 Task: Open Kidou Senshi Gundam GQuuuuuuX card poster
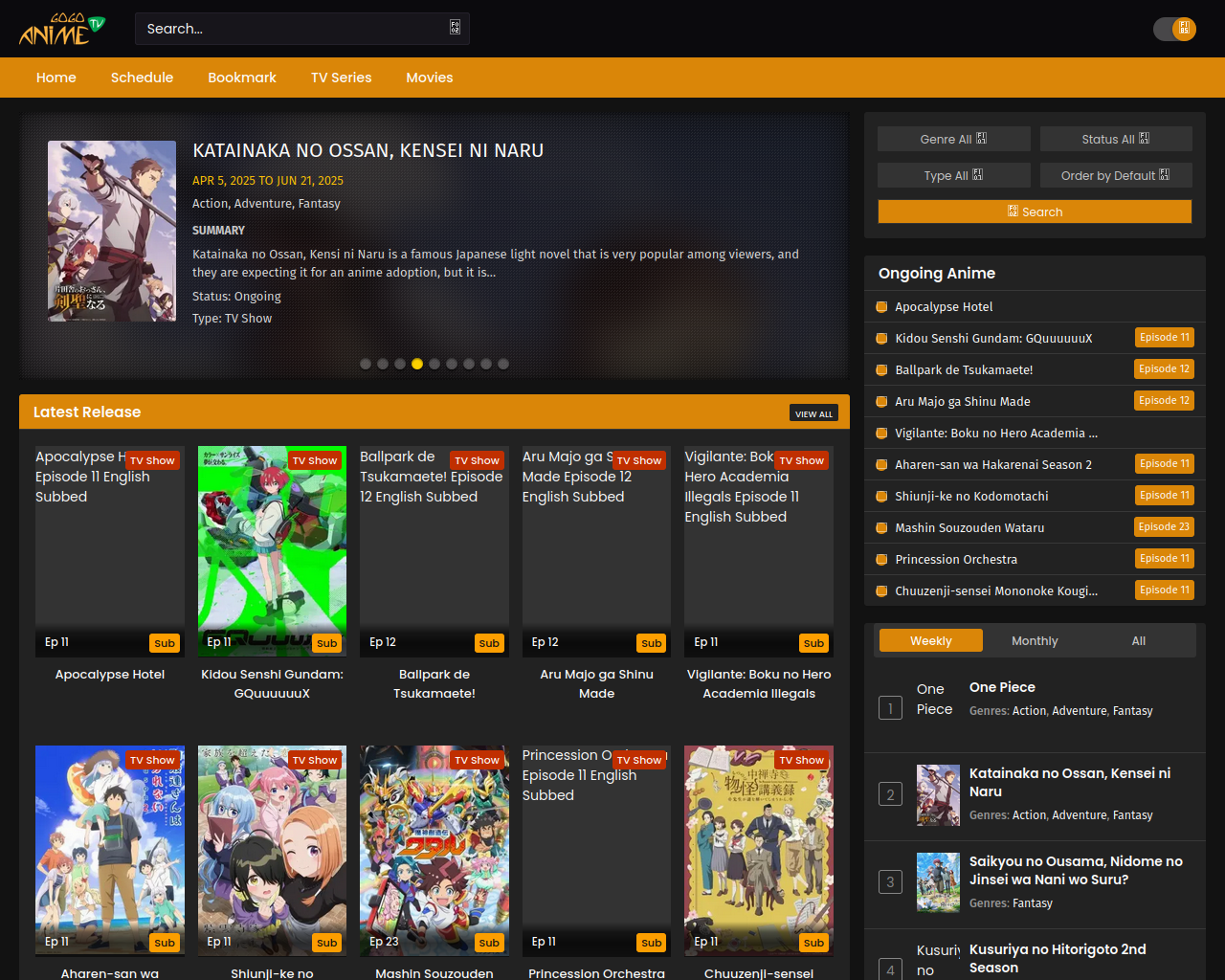[x=273, y=551]
